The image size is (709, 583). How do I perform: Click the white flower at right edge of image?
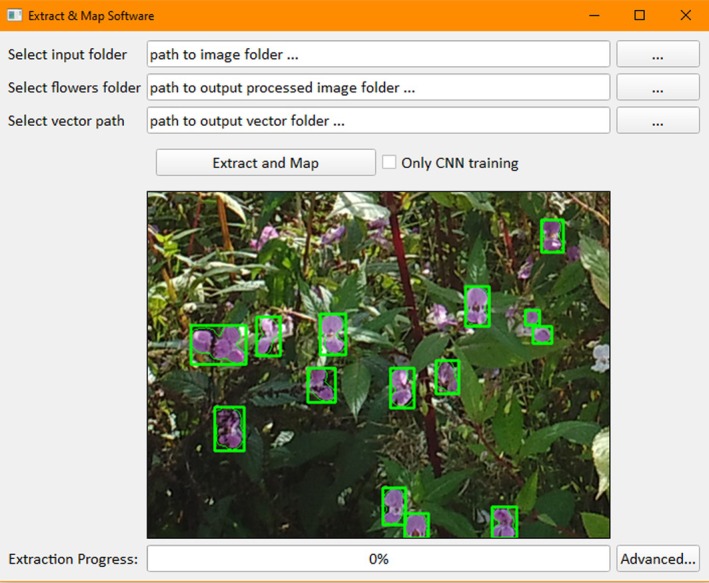coord(600,358)
